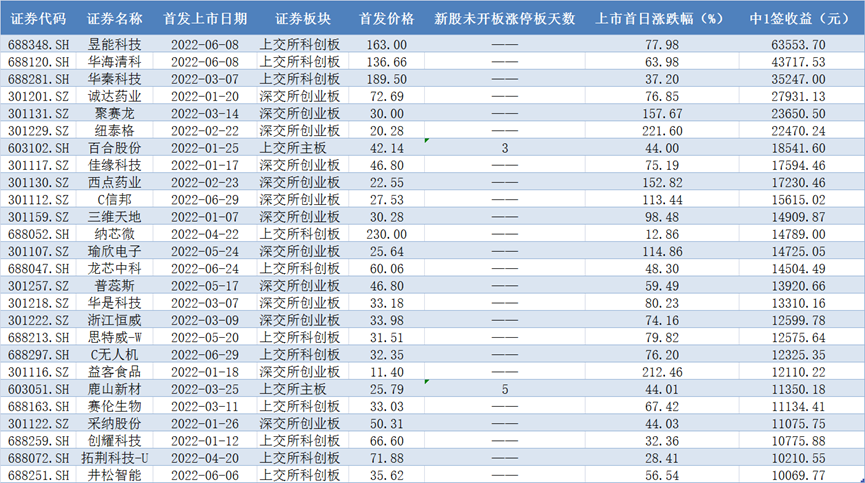Click the cell containing 昱能科技
Screen dimensions: 865x483
click(114, 45)
